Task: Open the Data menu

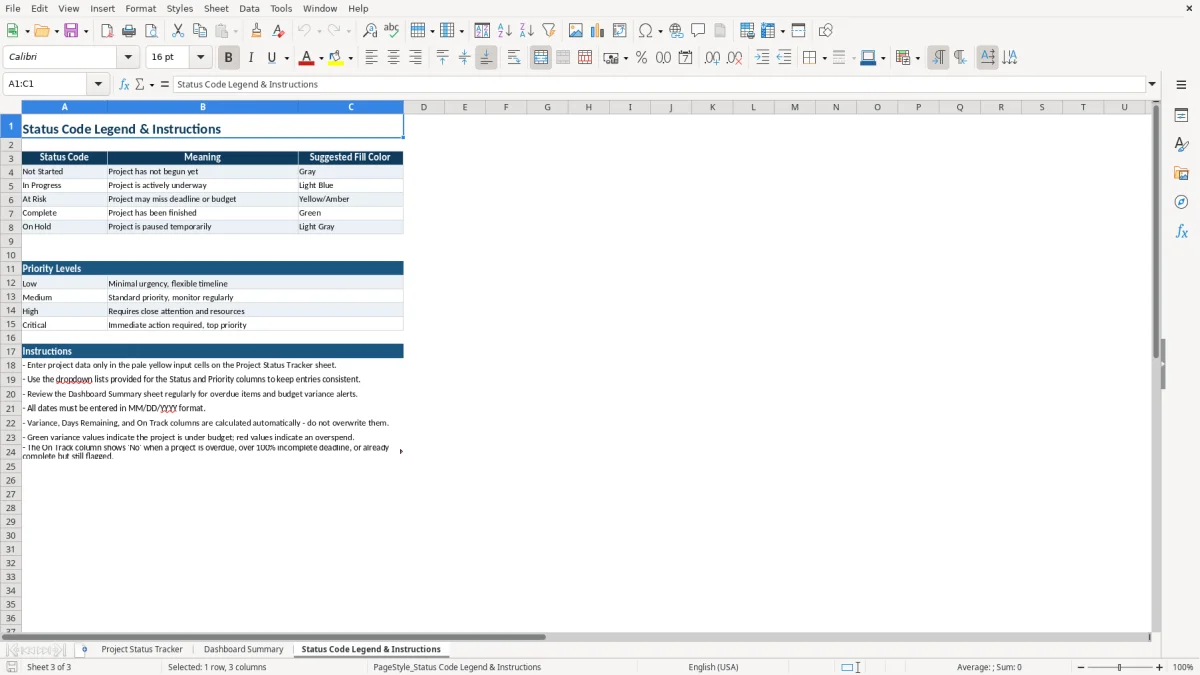Action: [x=249, y=8]
